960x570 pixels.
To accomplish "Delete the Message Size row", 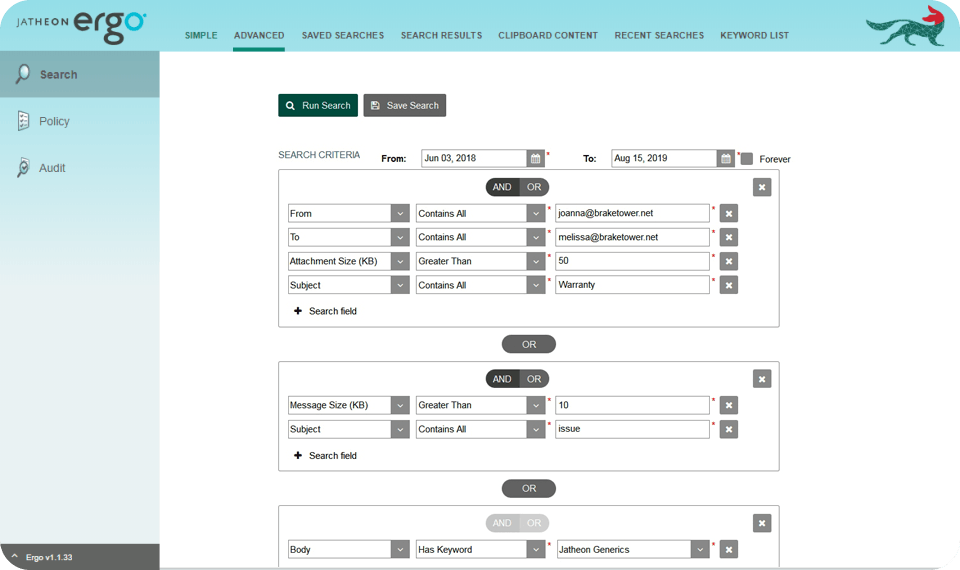I will (729, 405).
